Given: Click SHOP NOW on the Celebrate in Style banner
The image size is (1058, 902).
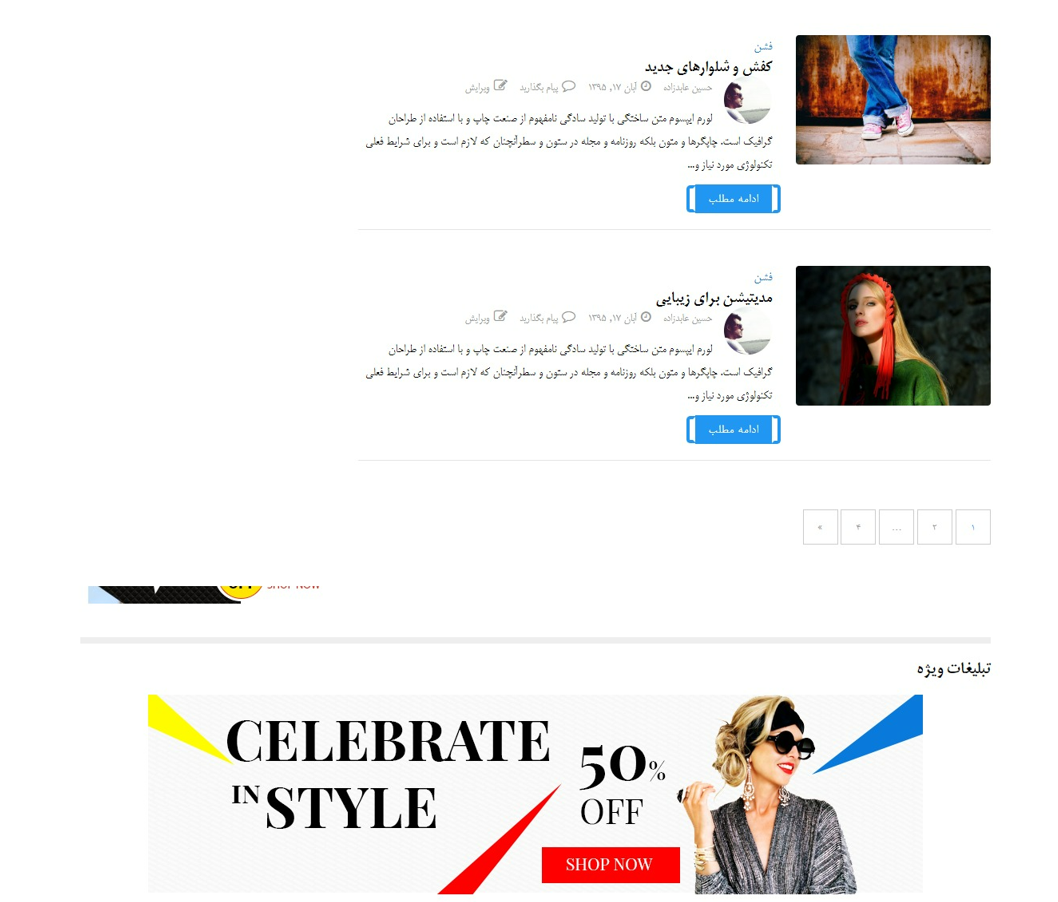Looking at the screenshot, I should tap(610, 864).
